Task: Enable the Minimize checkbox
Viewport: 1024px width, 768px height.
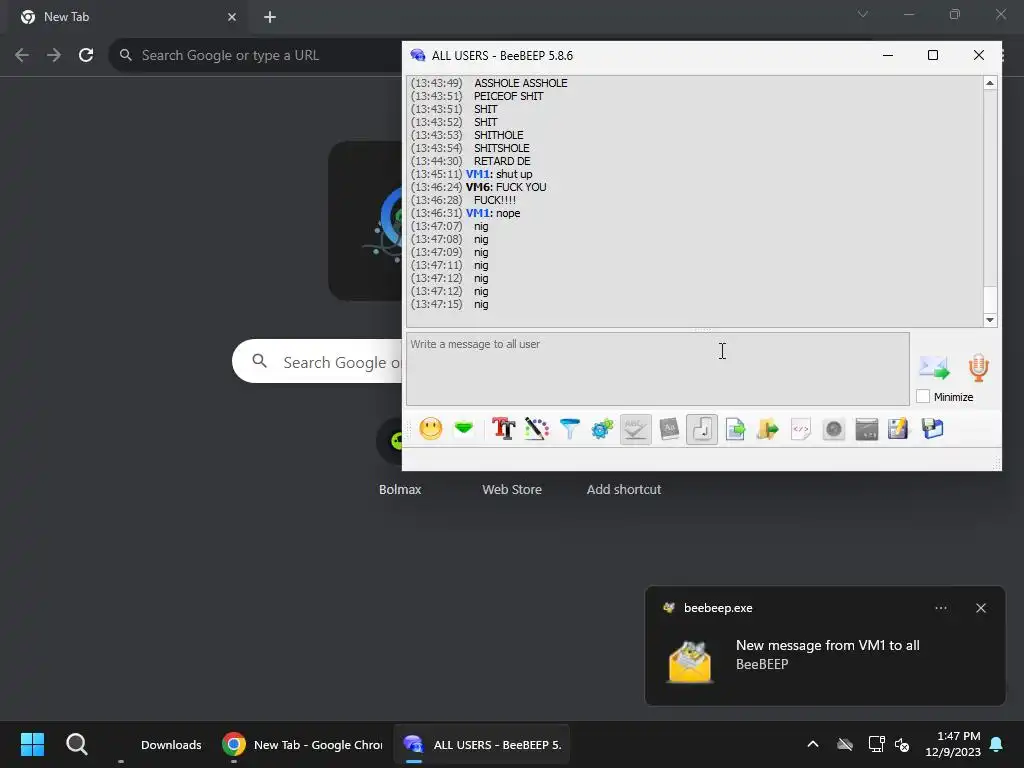Action: 923,396
